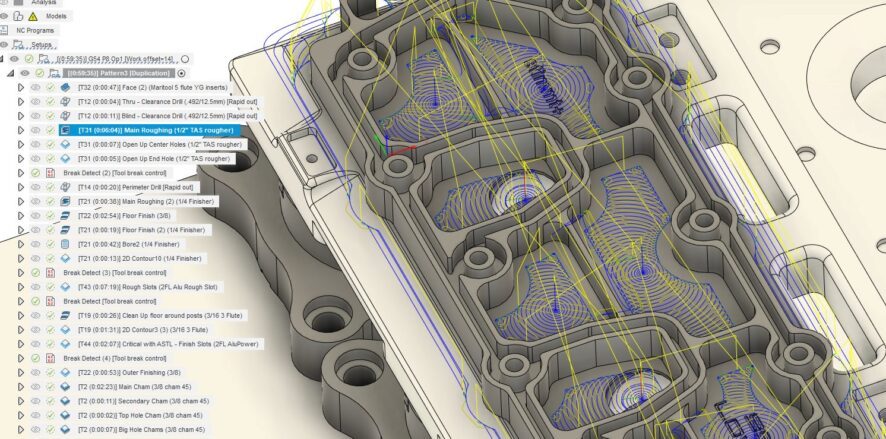Select the Blind - Clearance Drill operation label

168,116
